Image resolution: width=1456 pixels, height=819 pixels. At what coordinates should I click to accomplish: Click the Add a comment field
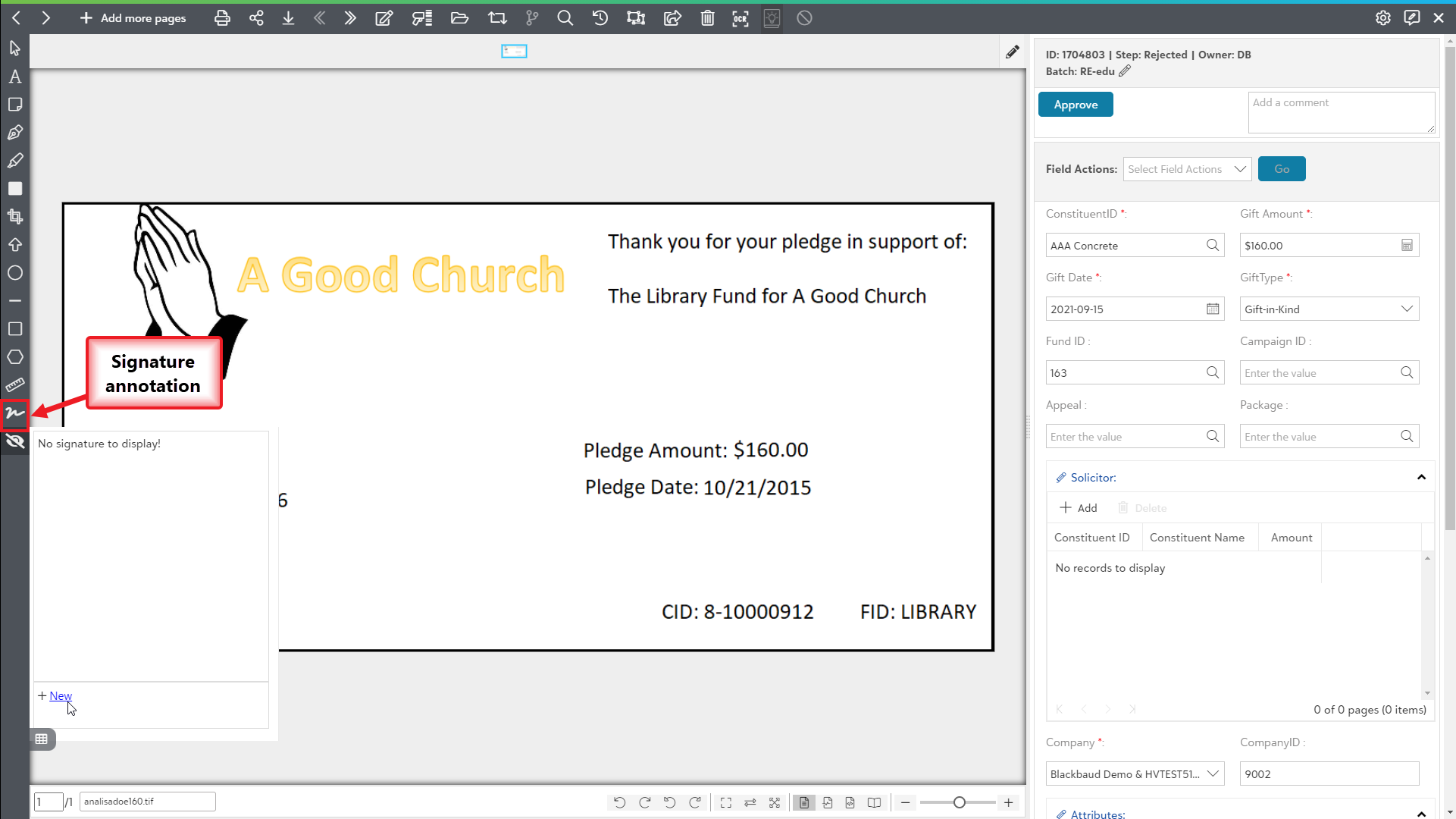[1340, 112]
